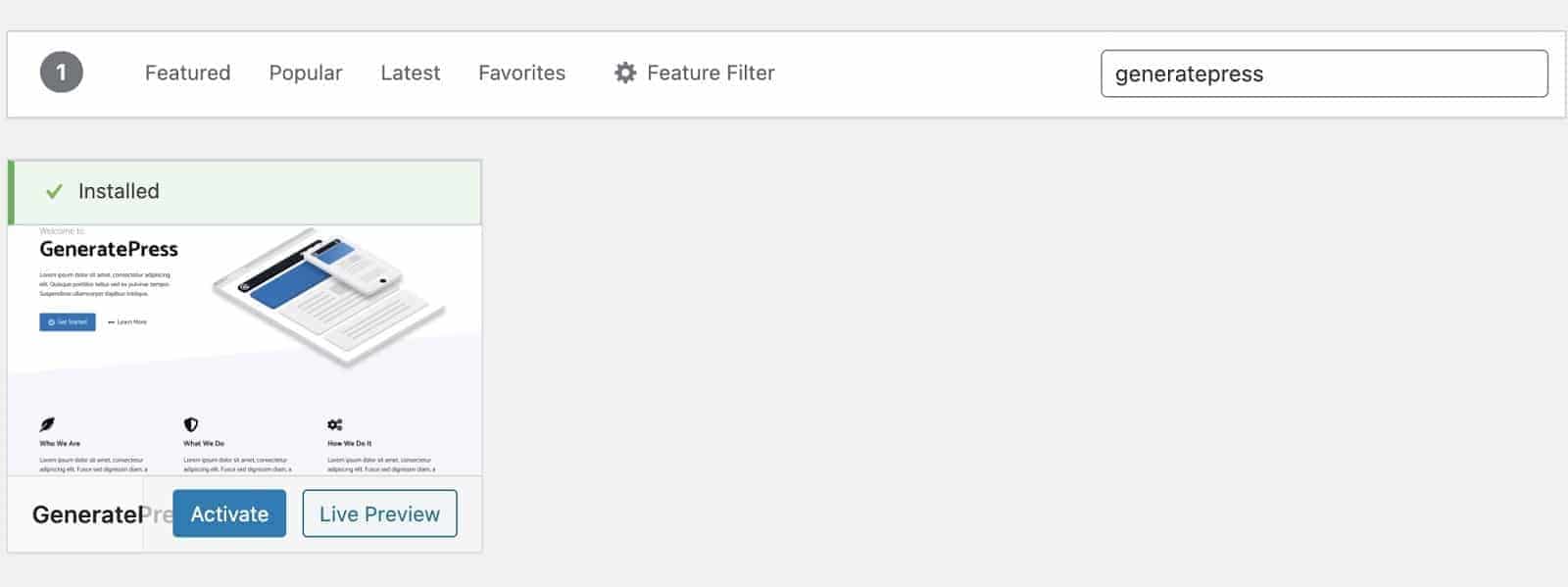Click the green Installed checkmark icon
Image resolution: width=1568 pixels, height=587 pixels.
[54, 191]
